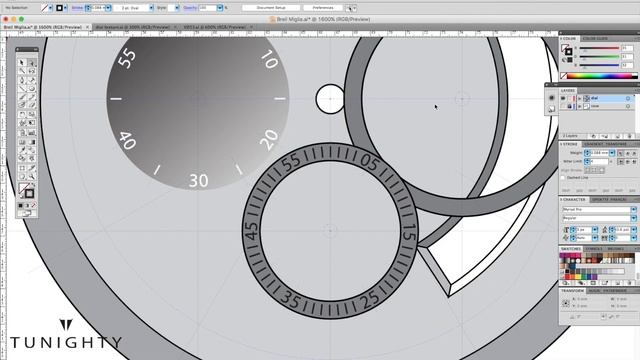The height and width of the screenshot is (360, 640).
Task: Click the Miter Limit stepper arrows
Action: click(x=587, y=162)
